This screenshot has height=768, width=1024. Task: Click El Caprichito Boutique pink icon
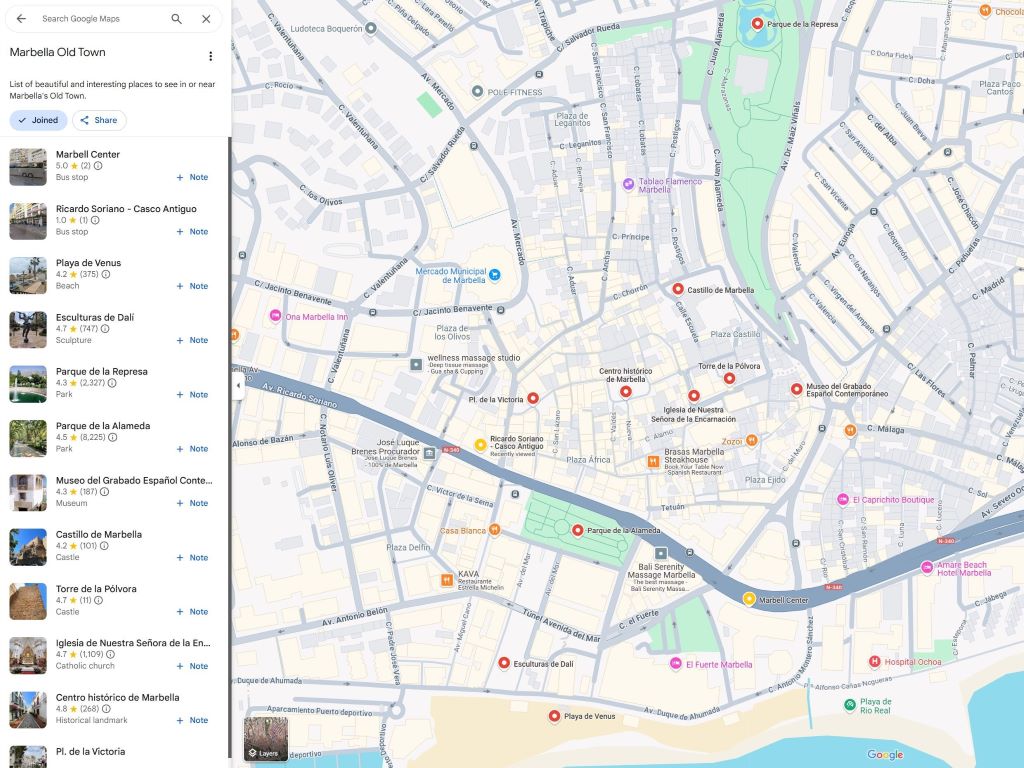[x=843, y=500]
